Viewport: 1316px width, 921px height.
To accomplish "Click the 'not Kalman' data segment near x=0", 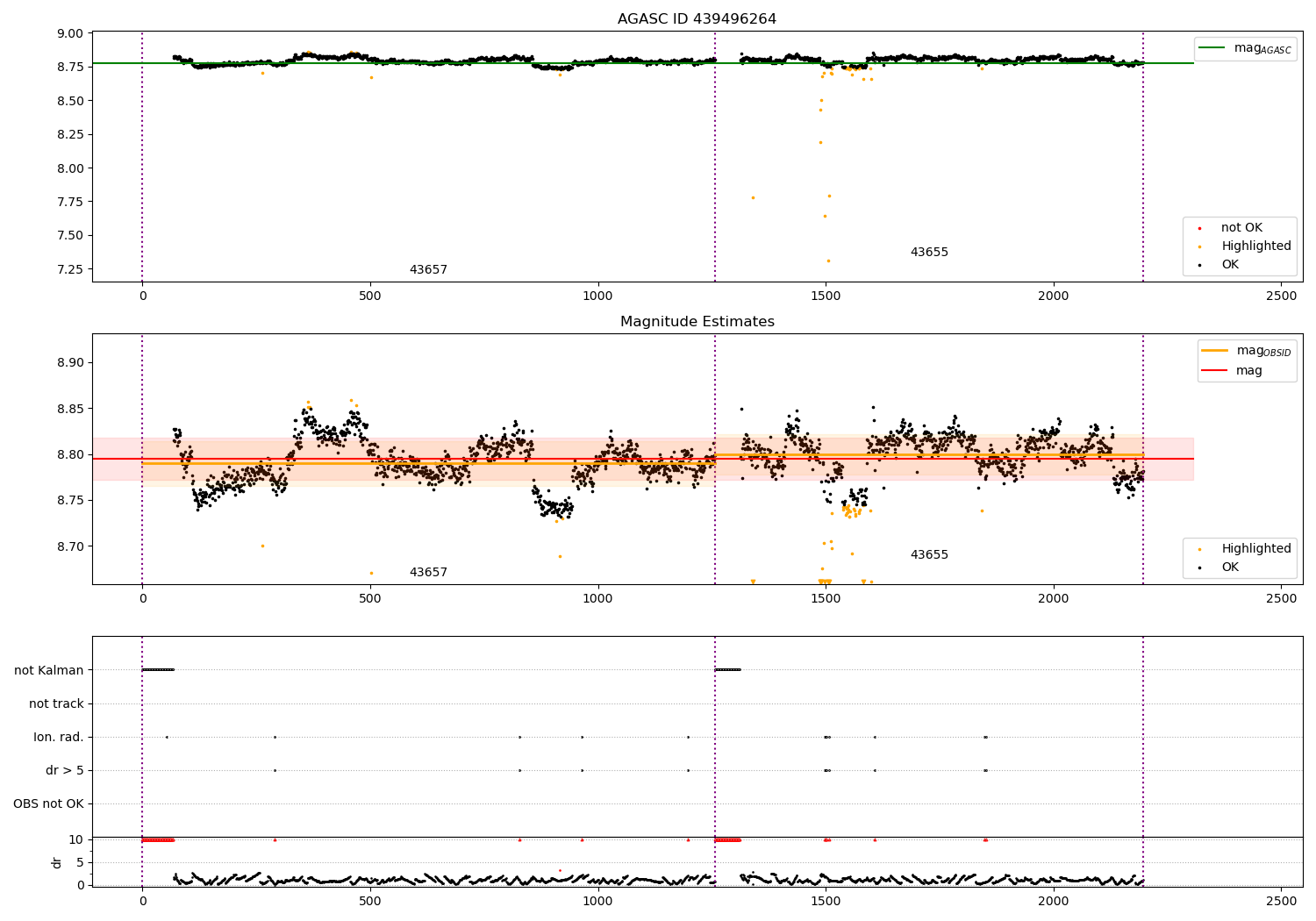I will tap(158, 670).
